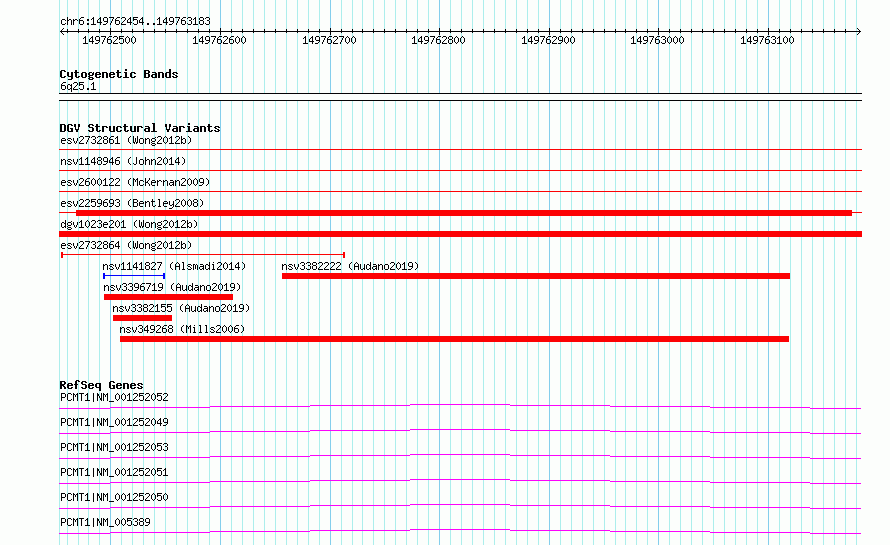The image size is (890, 545).
Task: Click the DGV Structural Variants track title
Action: click(140, 128)
